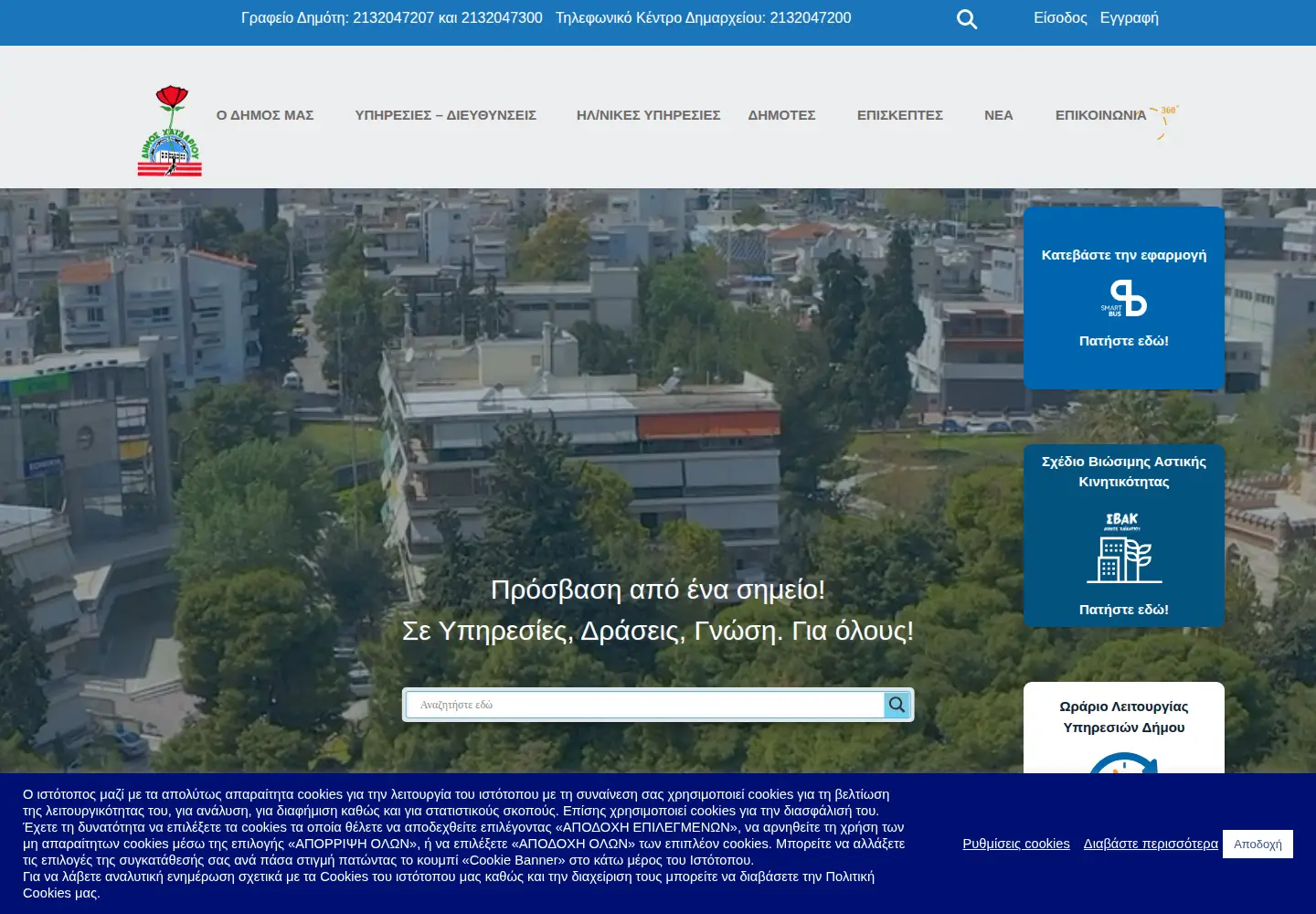Click the Είσοδος login link
The image size is (1316, 914).
pos(1060,18)
